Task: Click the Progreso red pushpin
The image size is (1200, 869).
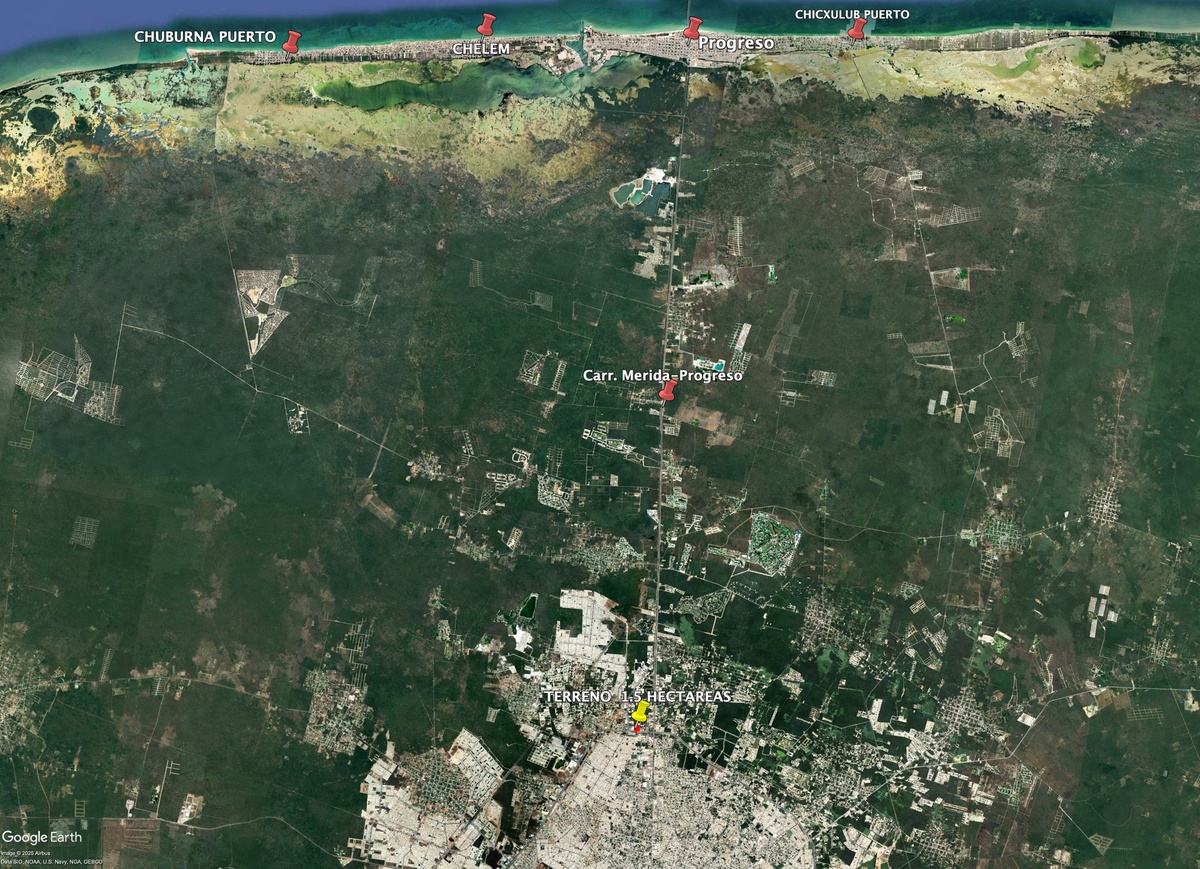Action: 691,28
